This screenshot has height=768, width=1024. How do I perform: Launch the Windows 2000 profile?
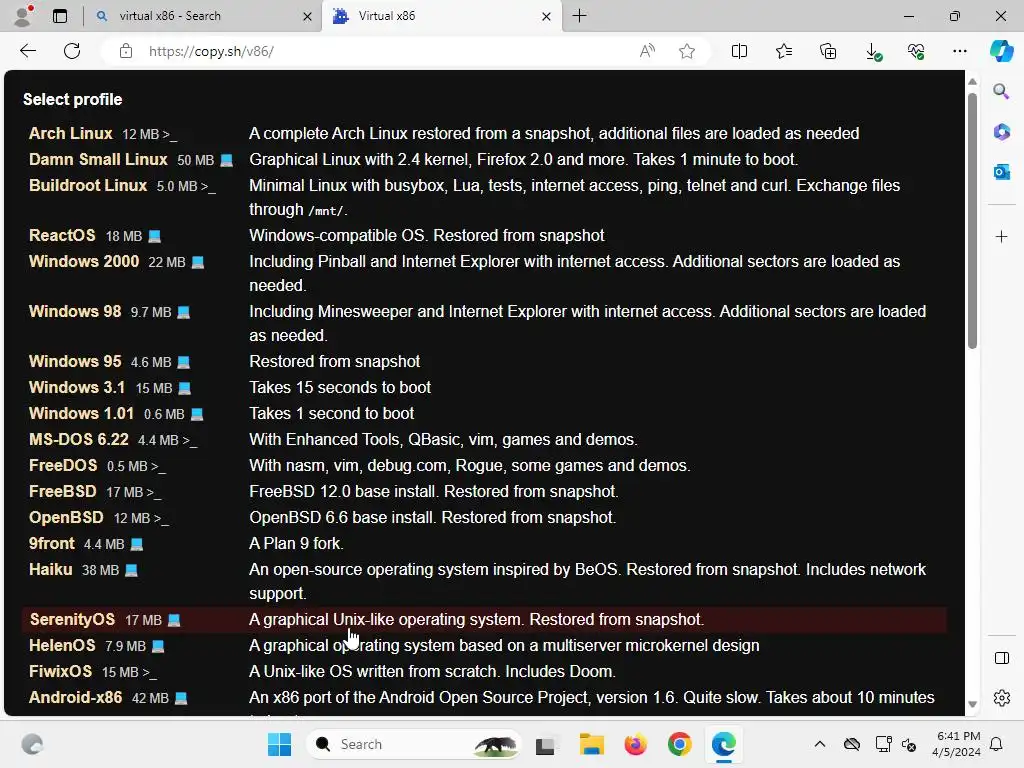pos(84,261)
